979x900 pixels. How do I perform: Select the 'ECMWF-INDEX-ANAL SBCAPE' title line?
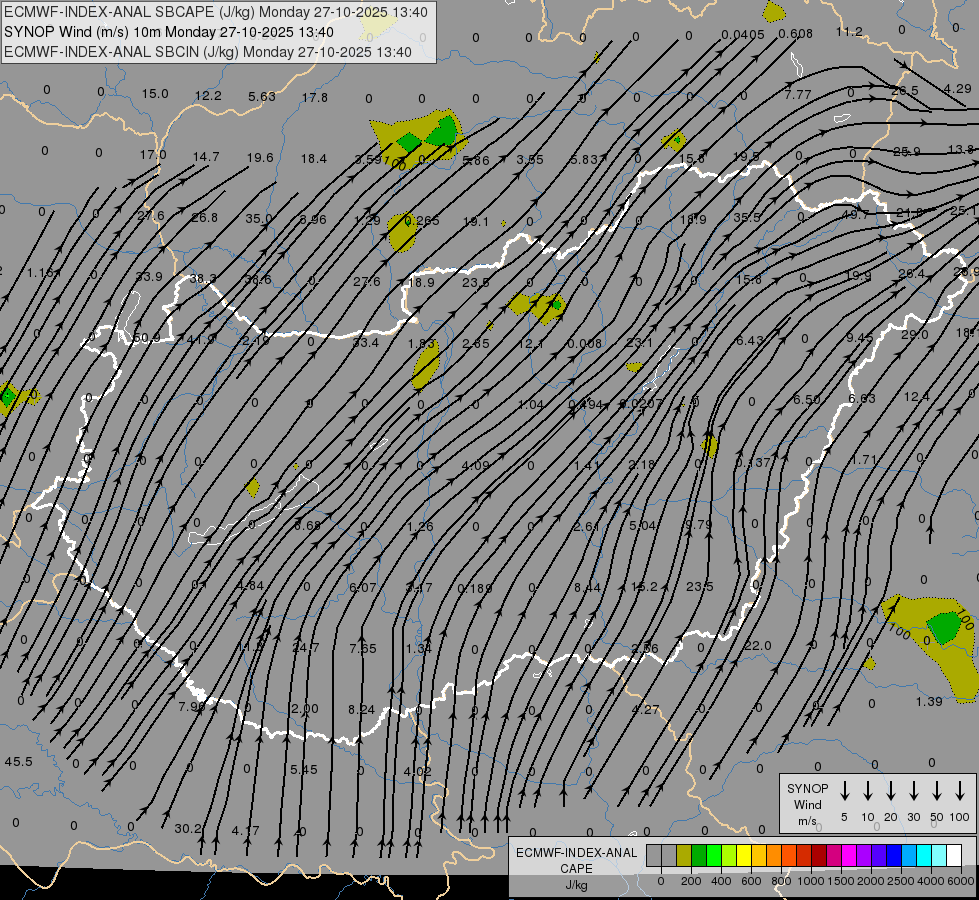point(216,12)
